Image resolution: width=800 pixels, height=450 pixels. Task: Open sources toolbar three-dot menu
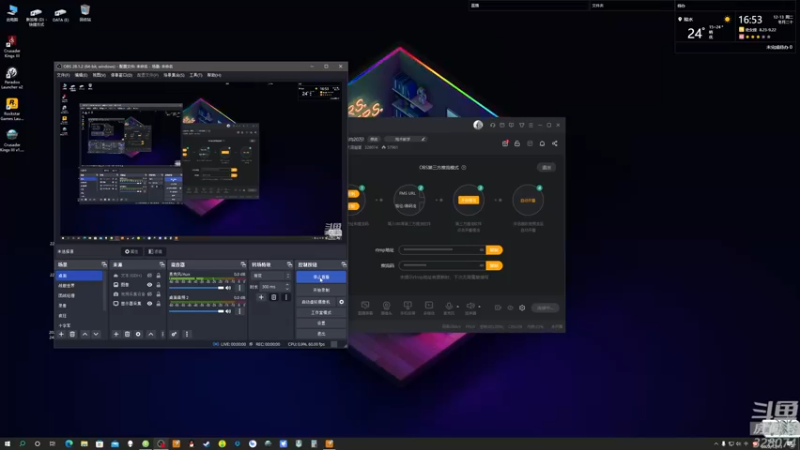pyautogui.click(x=163, y=334)
